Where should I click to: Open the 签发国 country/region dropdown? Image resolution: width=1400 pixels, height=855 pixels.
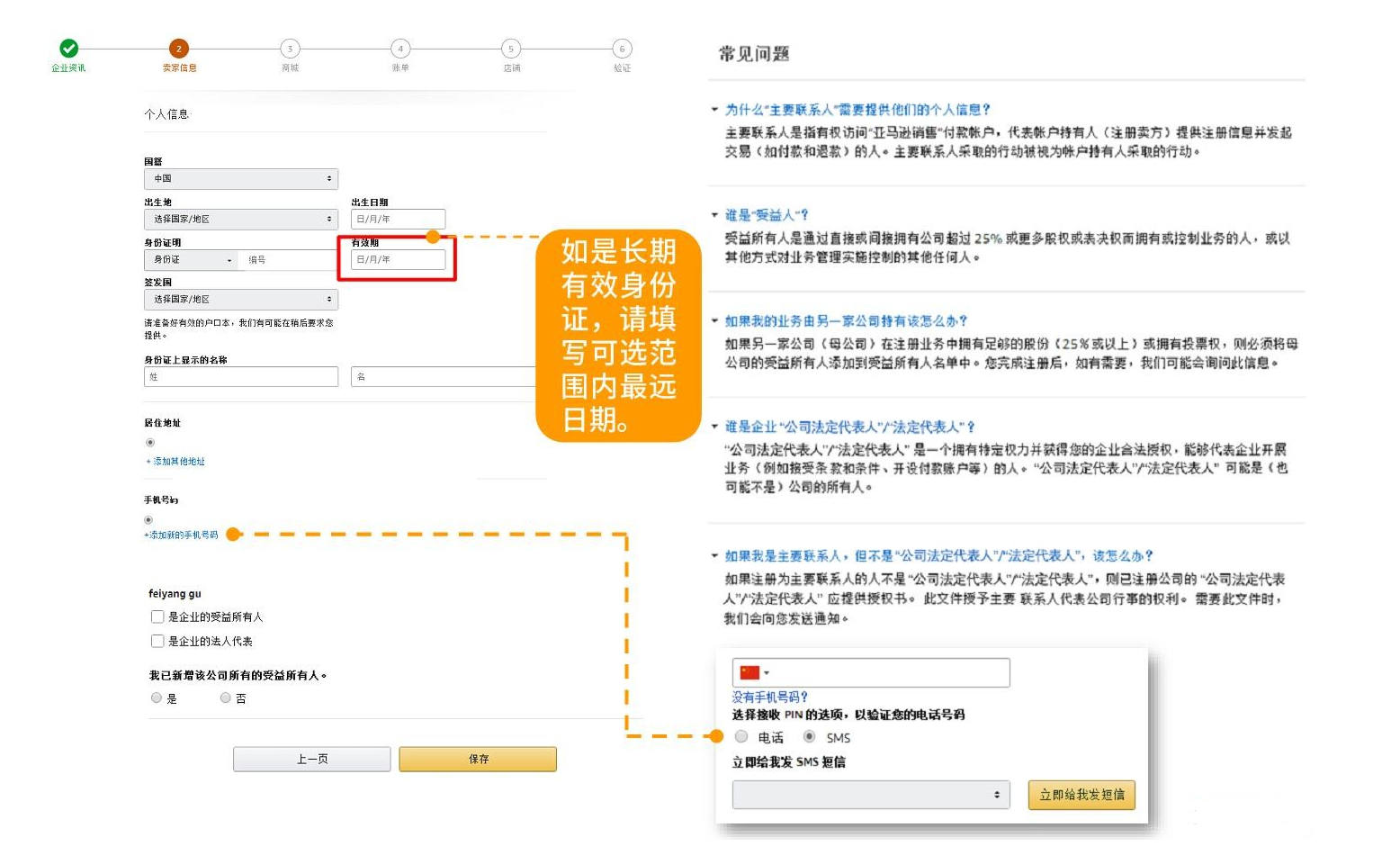coord(240,300)
